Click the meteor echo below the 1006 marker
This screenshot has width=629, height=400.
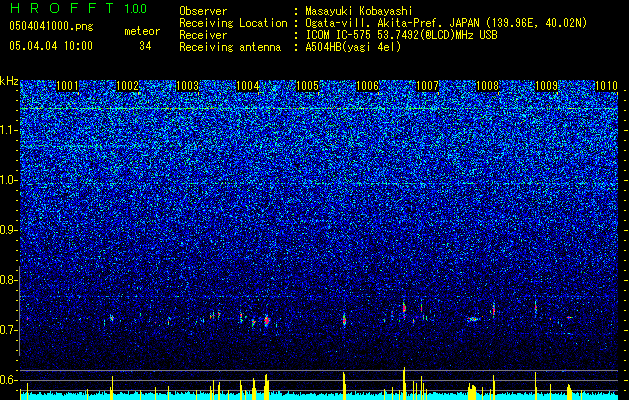pos(344,320)
